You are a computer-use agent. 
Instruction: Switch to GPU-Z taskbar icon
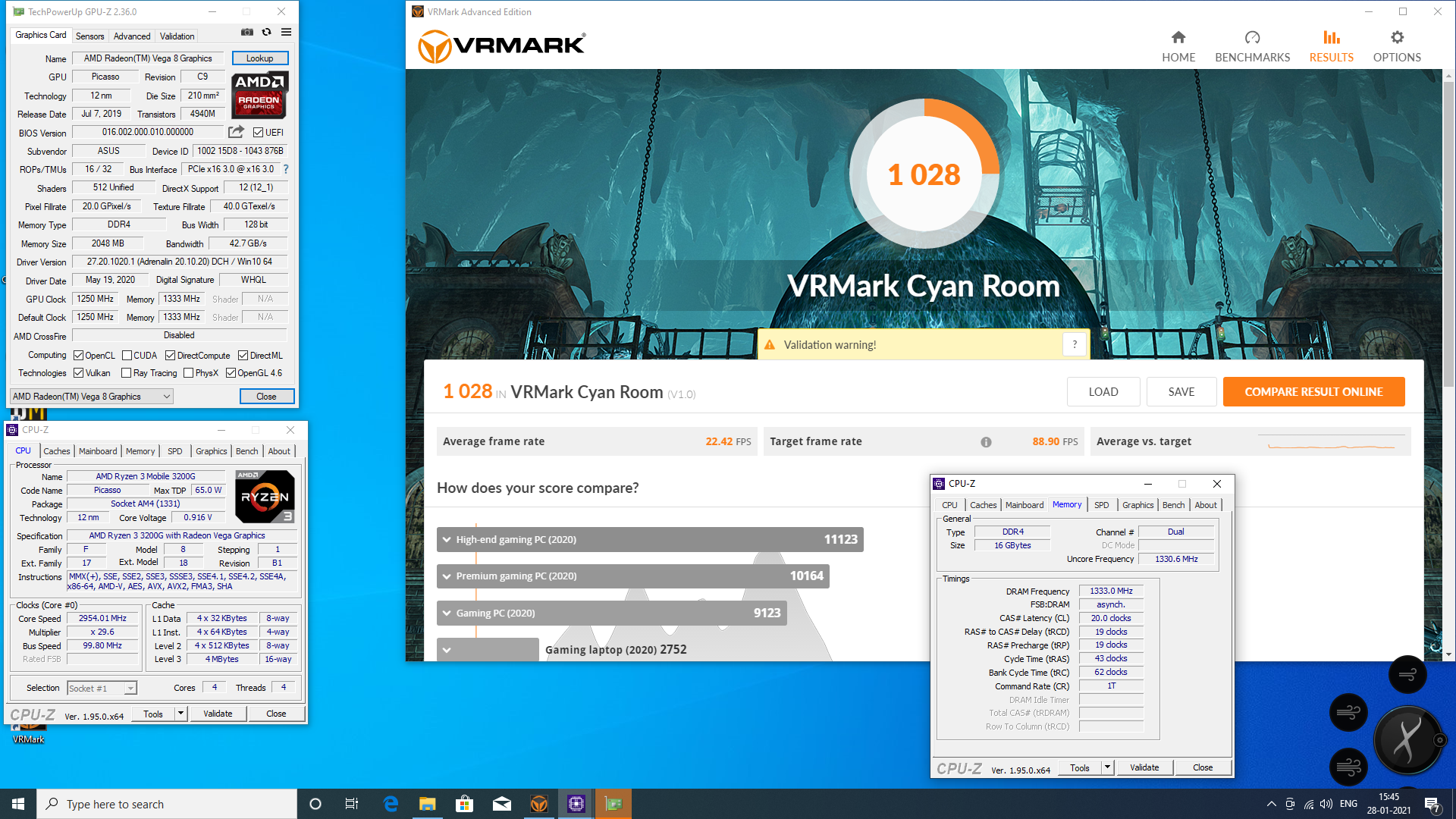coord(613,804)
